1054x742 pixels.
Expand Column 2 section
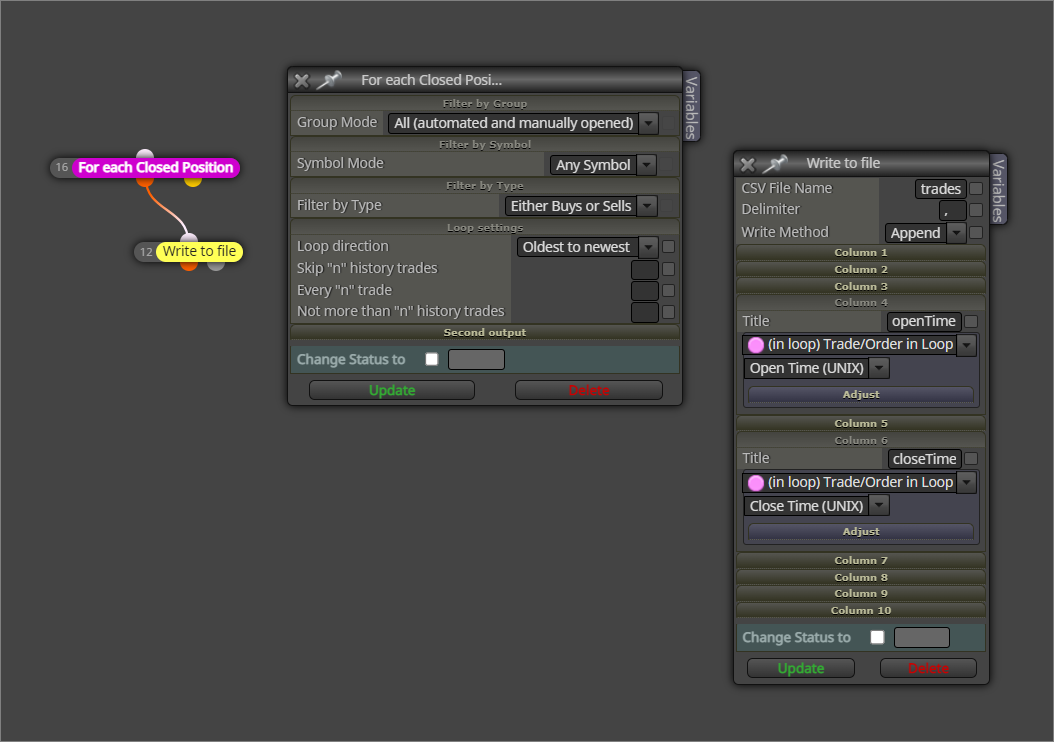click(860, 270)
